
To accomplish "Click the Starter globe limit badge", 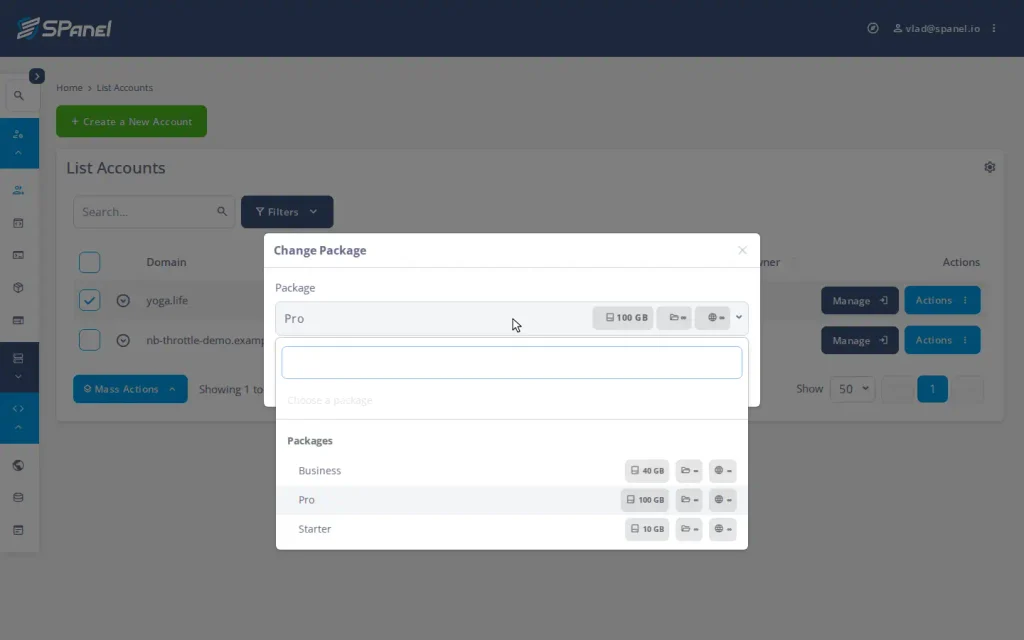I will 722,529.
